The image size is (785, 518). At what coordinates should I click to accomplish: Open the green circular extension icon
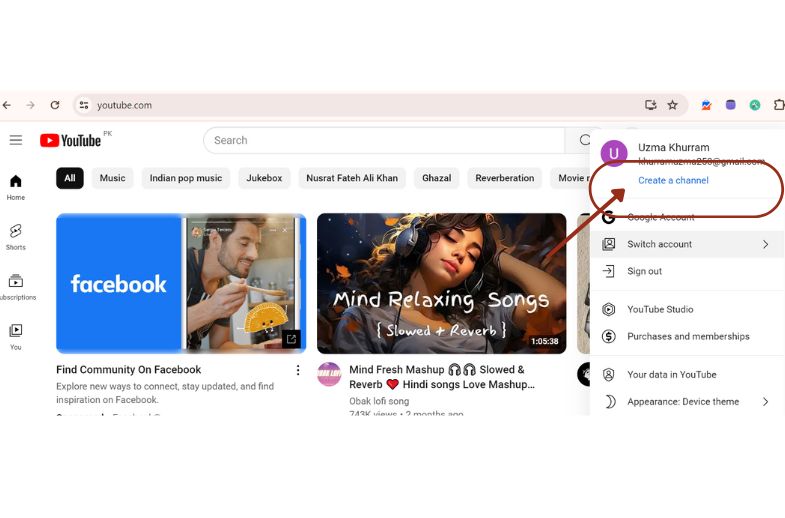755,105
